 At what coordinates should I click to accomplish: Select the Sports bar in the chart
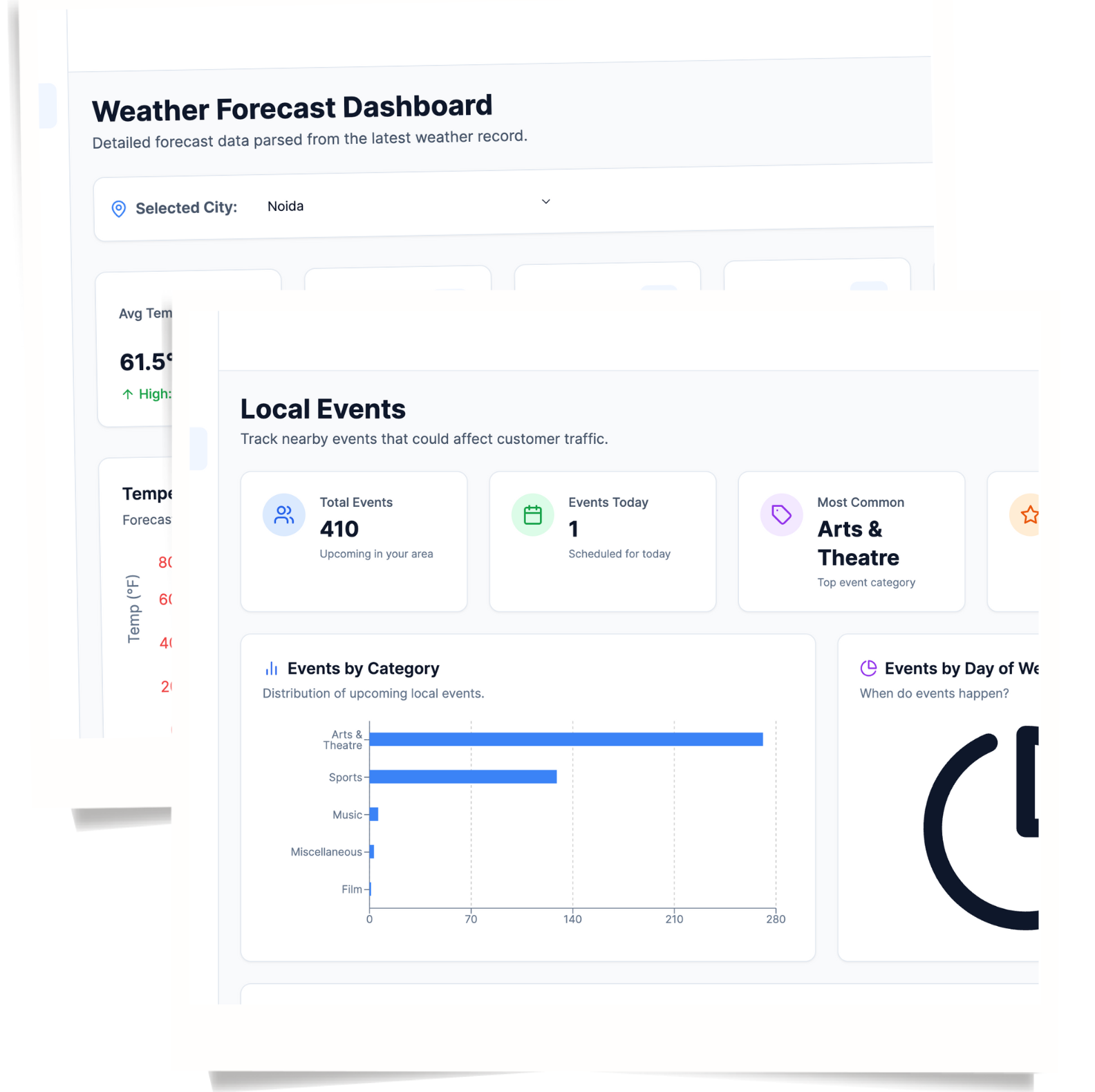pyautogui.click(x=463, y=777)
